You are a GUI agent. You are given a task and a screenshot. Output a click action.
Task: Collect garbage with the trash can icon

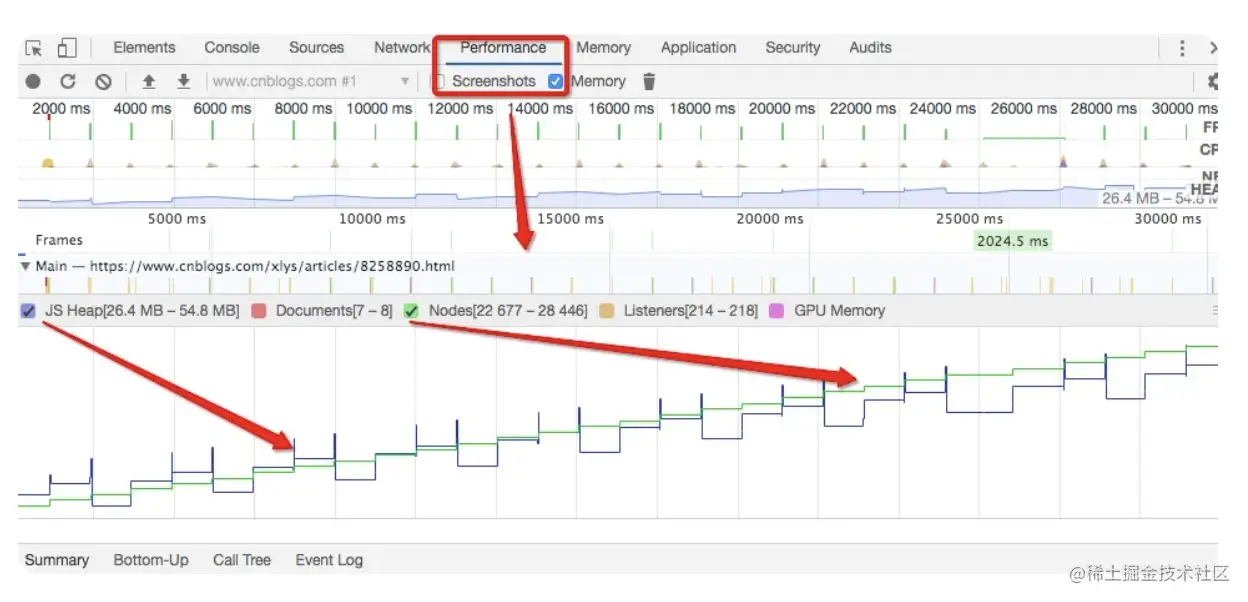pyautogui.click(x=649, y=82)
